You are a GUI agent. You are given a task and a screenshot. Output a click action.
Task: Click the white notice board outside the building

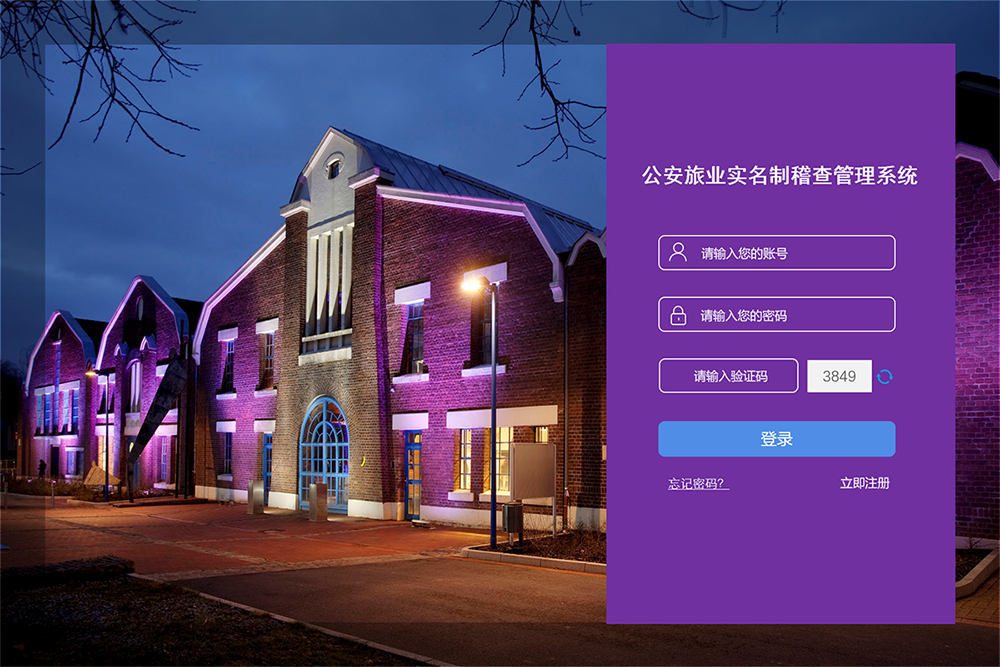532,471
